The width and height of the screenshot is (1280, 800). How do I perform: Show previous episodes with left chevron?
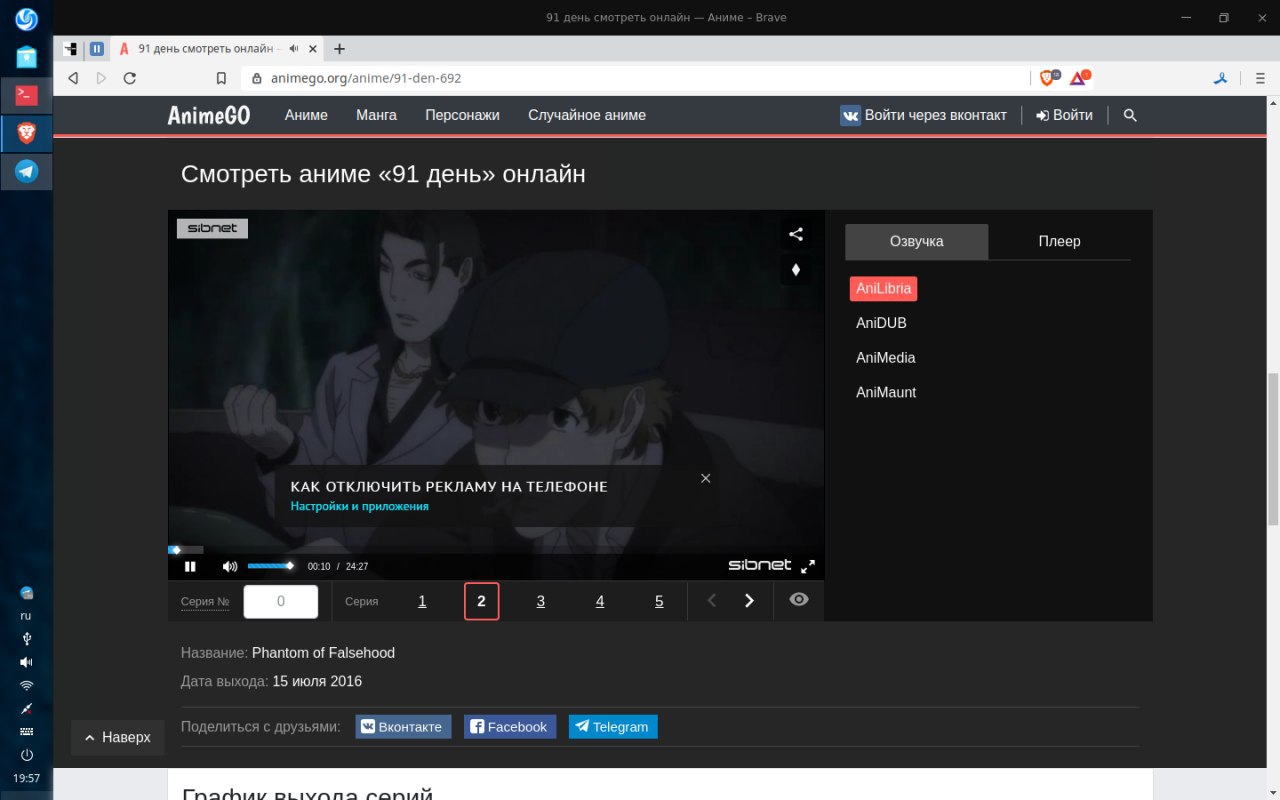pos(712,601)
